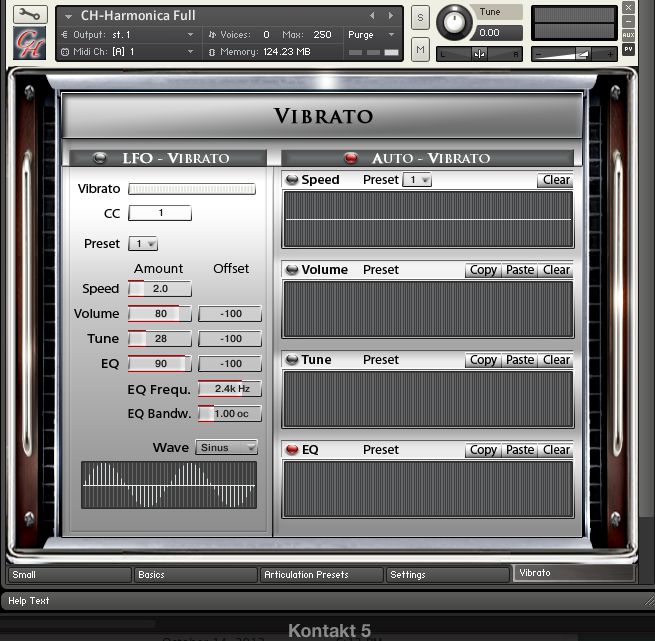The width and height of the screenshot is (655, 641).
Task: Solo the instrument with S button
Action: click(420, 18)
